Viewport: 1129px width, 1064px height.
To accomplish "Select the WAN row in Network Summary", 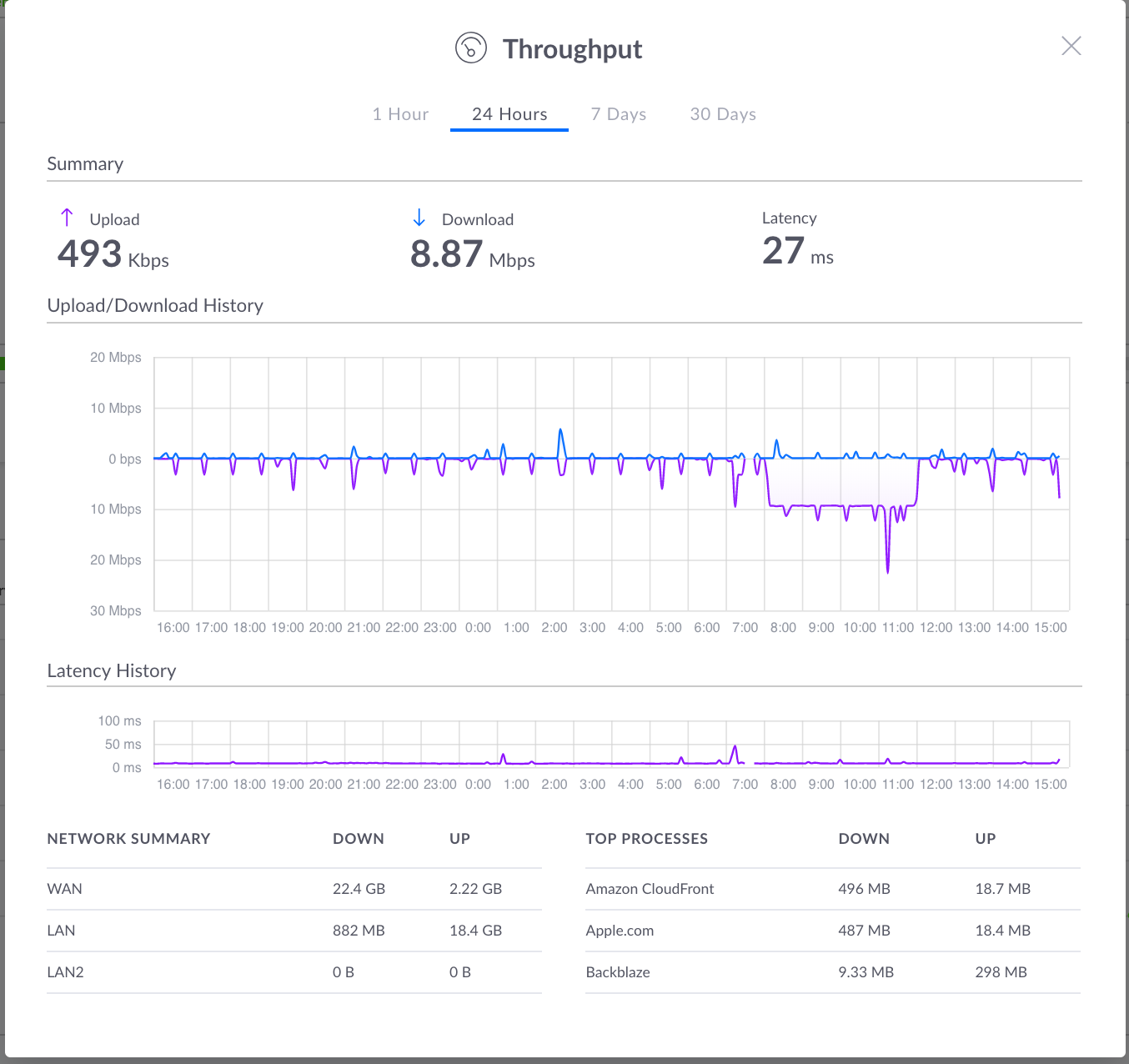I will (x=65, y=889).
